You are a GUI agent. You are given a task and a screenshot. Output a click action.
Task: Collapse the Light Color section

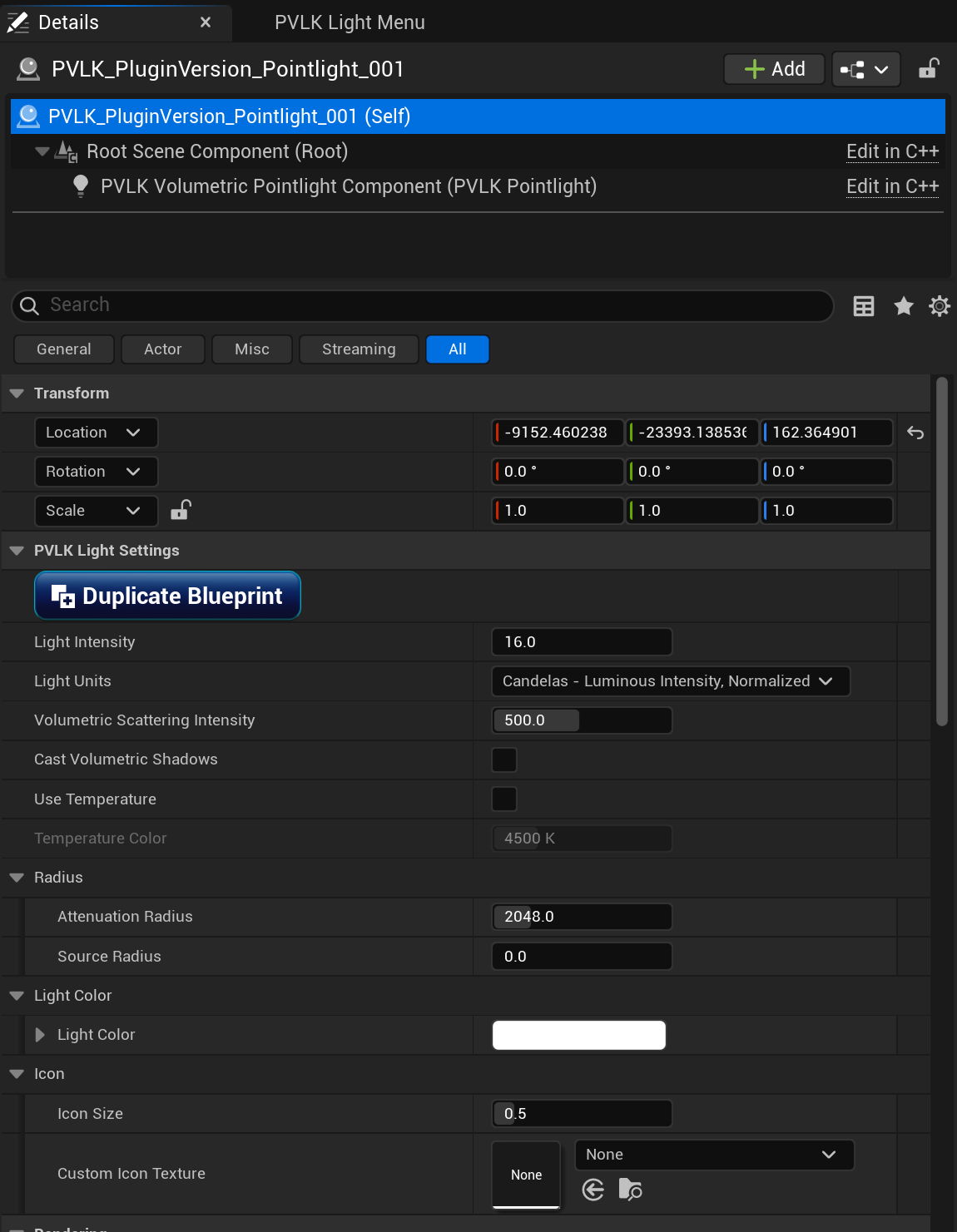pos(17,996)
